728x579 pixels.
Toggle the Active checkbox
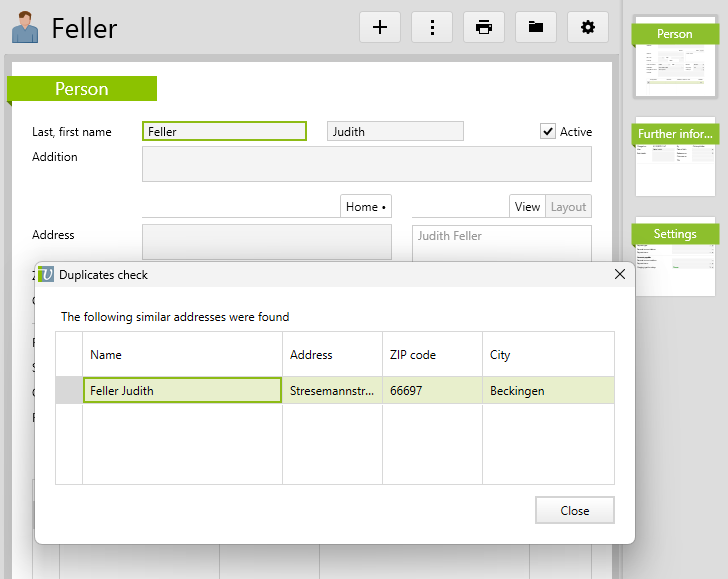548,131
